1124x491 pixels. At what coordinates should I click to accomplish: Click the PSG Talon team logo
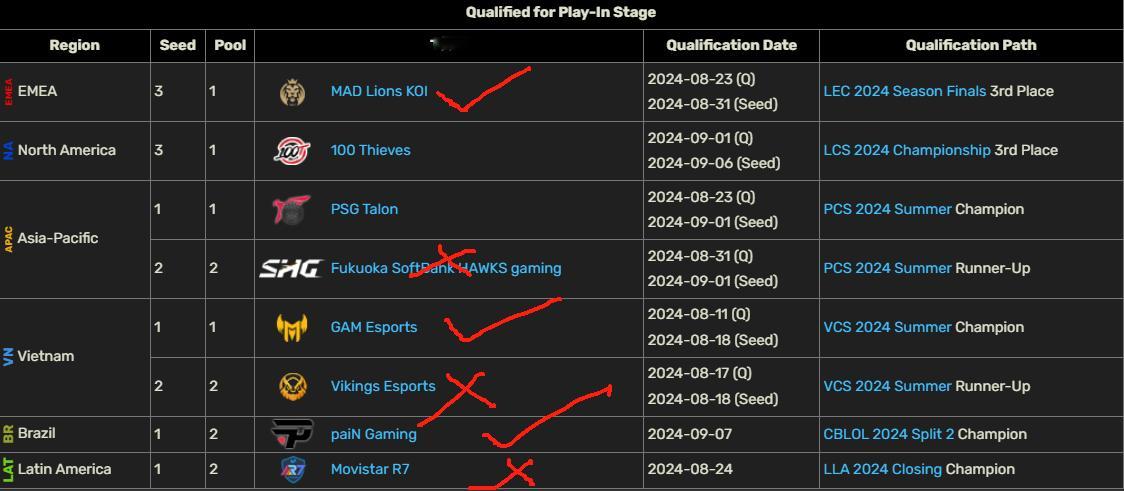291,209
